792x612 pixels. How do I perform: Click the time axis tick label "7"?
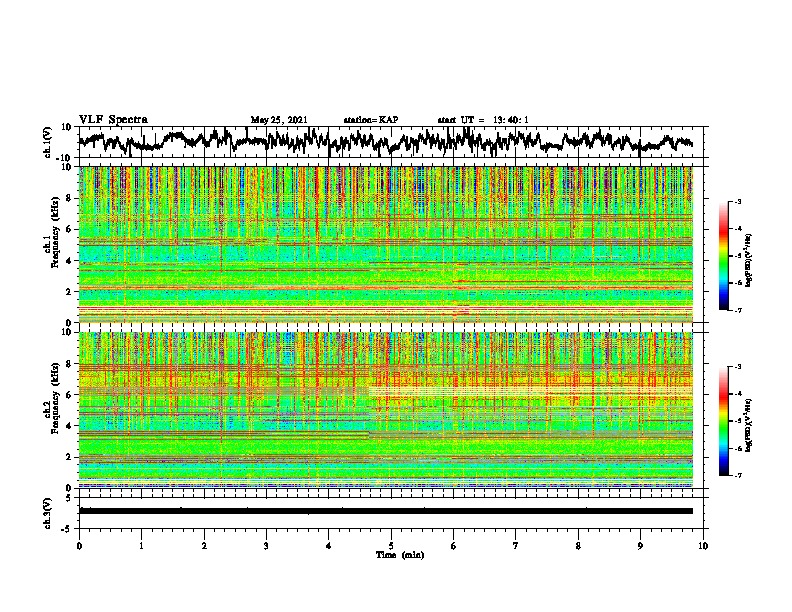click(x=516, y=545)
